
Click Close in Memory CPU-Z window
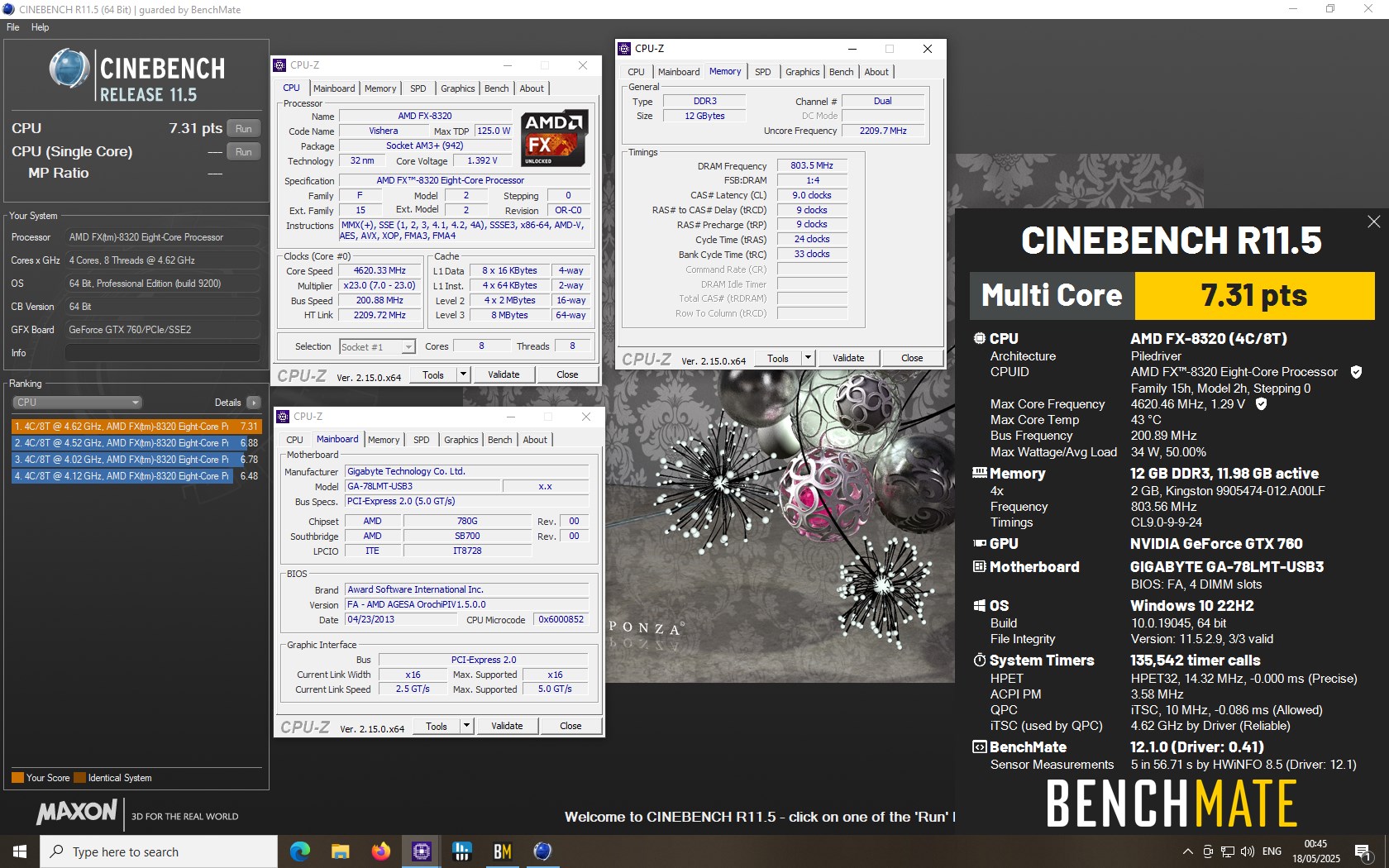click(x=912, y=358)
